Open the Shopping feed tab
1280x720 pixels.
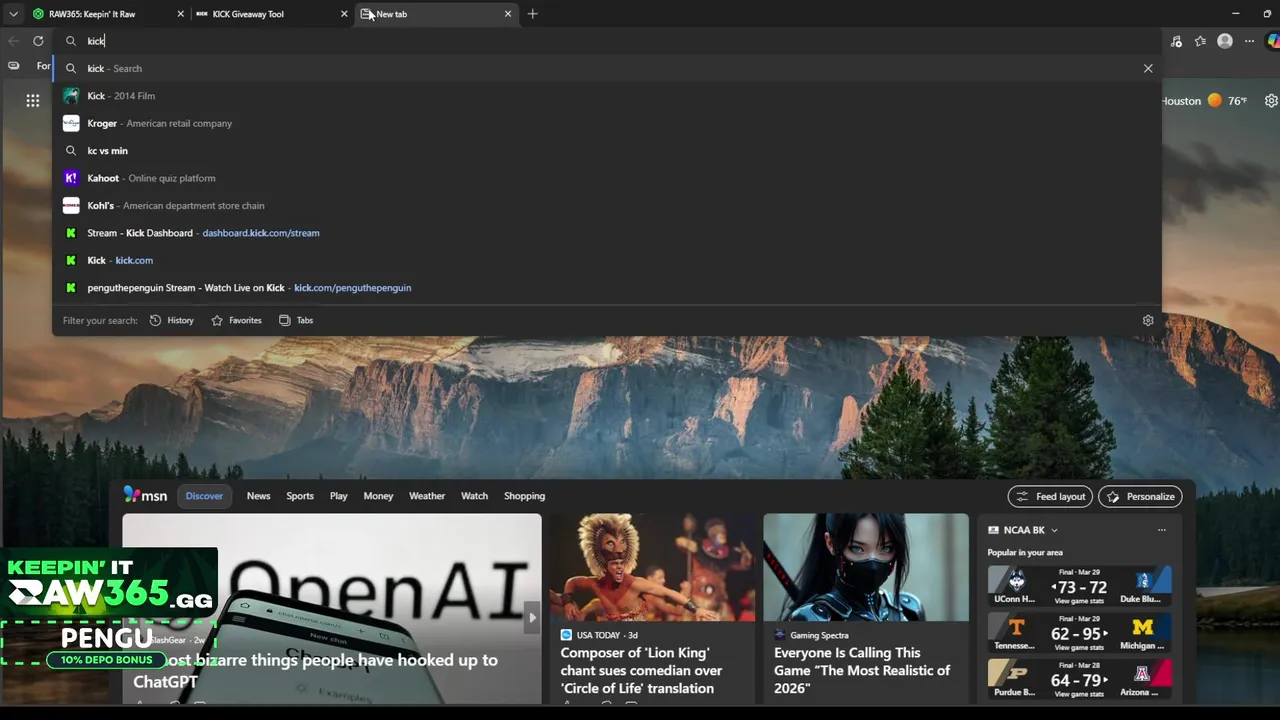tap(524, 496)
